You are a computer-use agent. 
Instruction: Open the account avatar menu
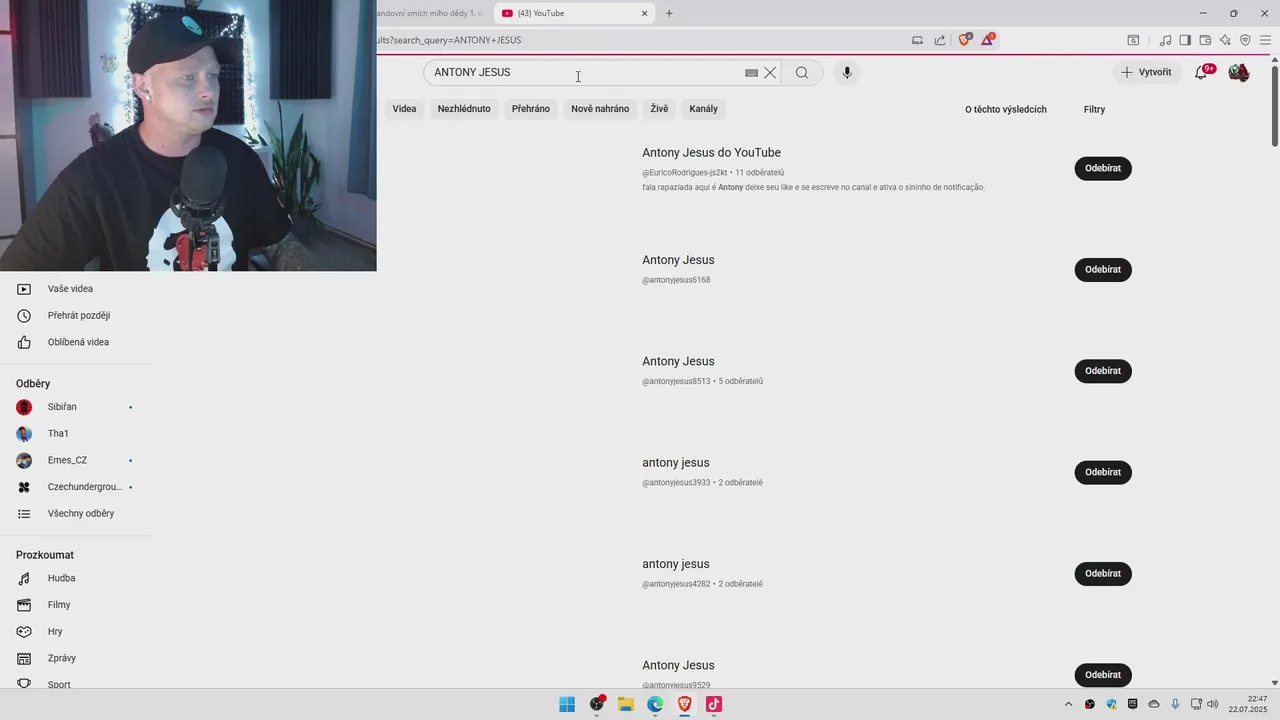click(x=1239, y=72)
